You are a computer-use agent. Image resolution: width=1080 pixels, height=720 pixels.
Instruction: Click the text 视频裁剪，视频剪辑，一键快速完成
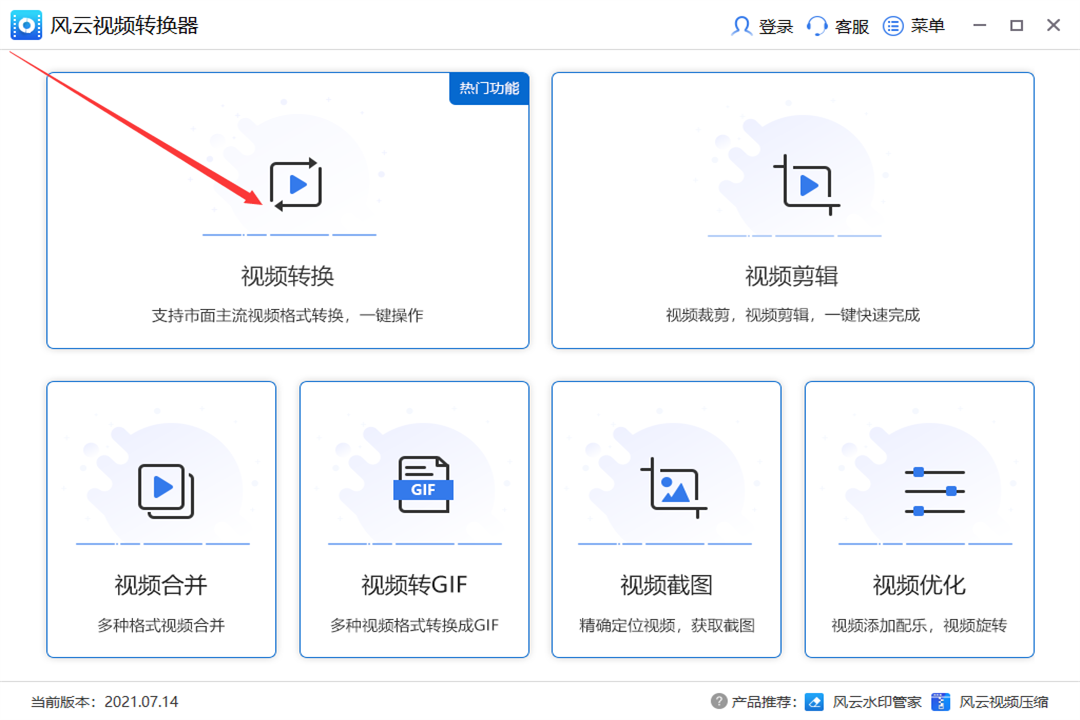click(793, 316)
